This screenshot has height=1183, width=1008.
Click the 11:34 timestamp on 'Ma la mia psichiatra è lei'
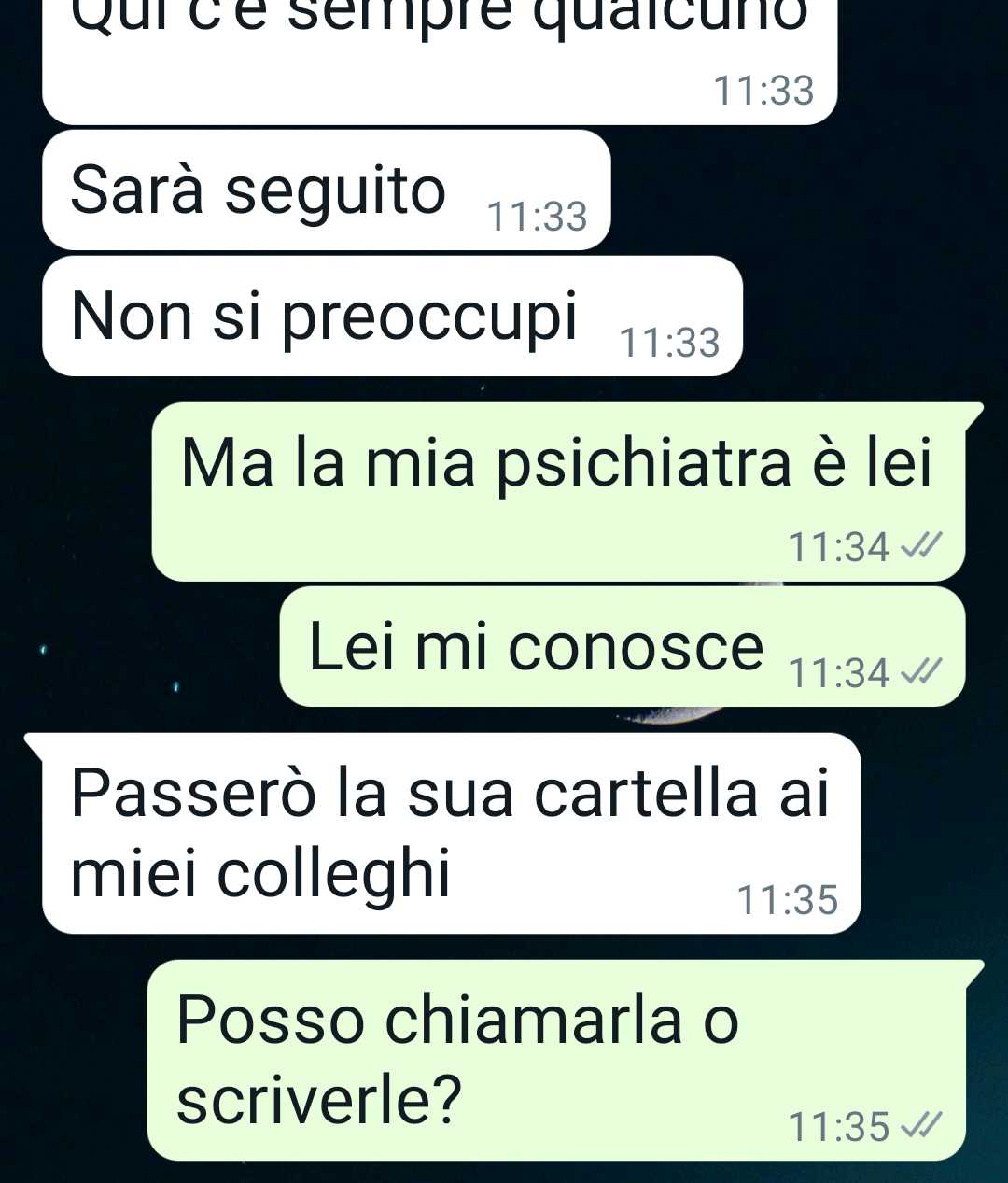(839, 547)
